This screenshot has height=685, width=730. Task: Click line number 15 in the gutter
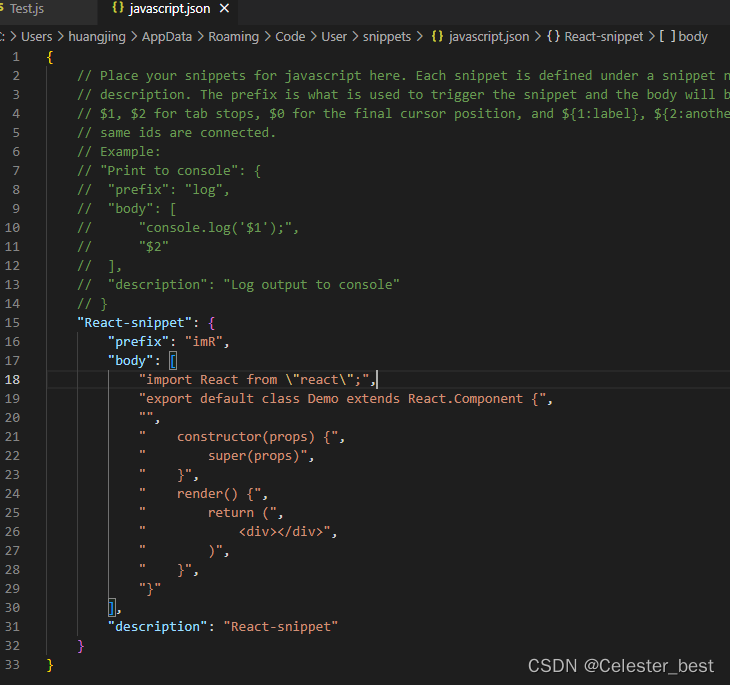click(13, 322)
